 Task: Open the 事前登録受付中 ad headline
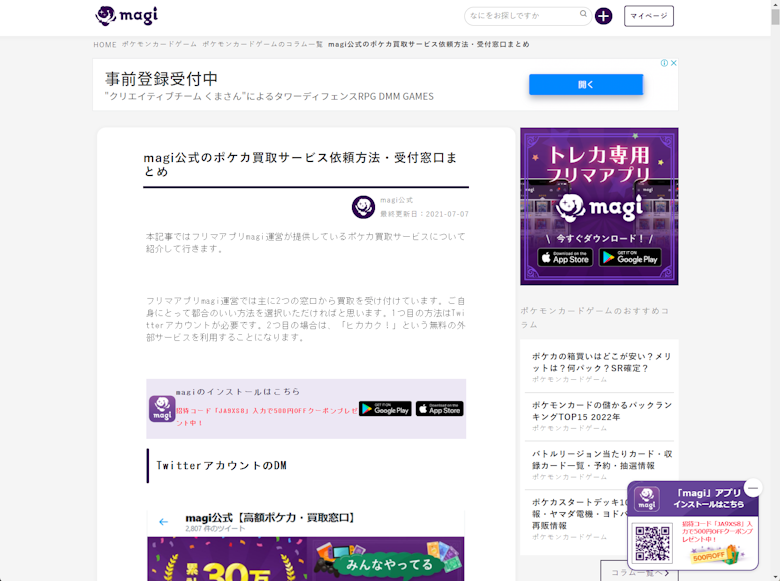pyautogui.click(x=161, y=79)
